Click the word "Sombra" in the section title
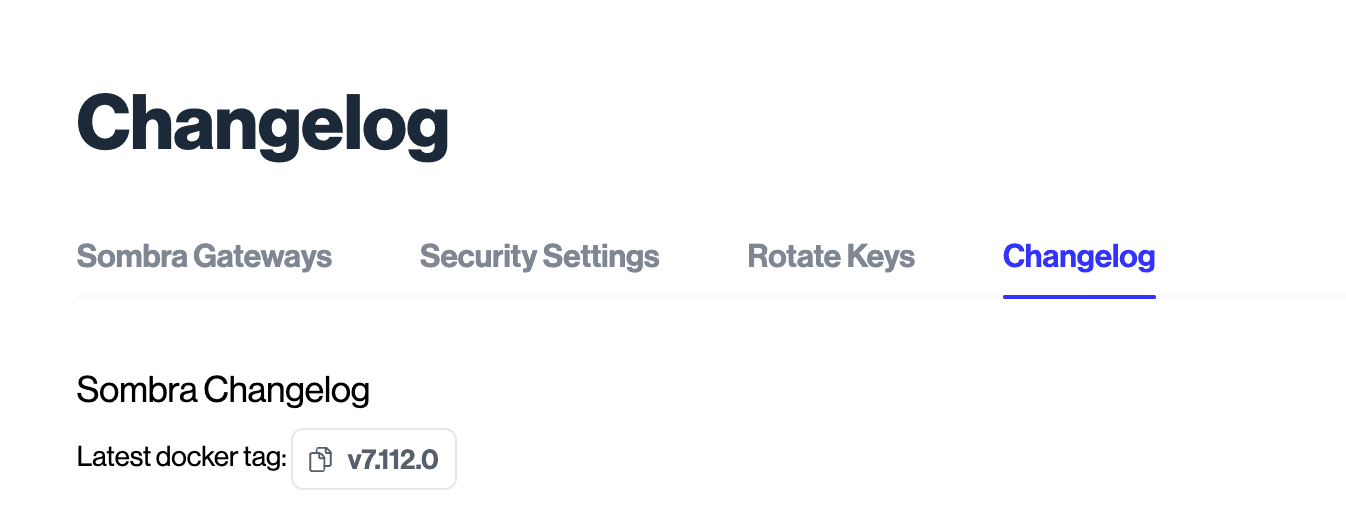Viewport: 1346px width, 520px height. pyautogui.click(x=136, y=390)
